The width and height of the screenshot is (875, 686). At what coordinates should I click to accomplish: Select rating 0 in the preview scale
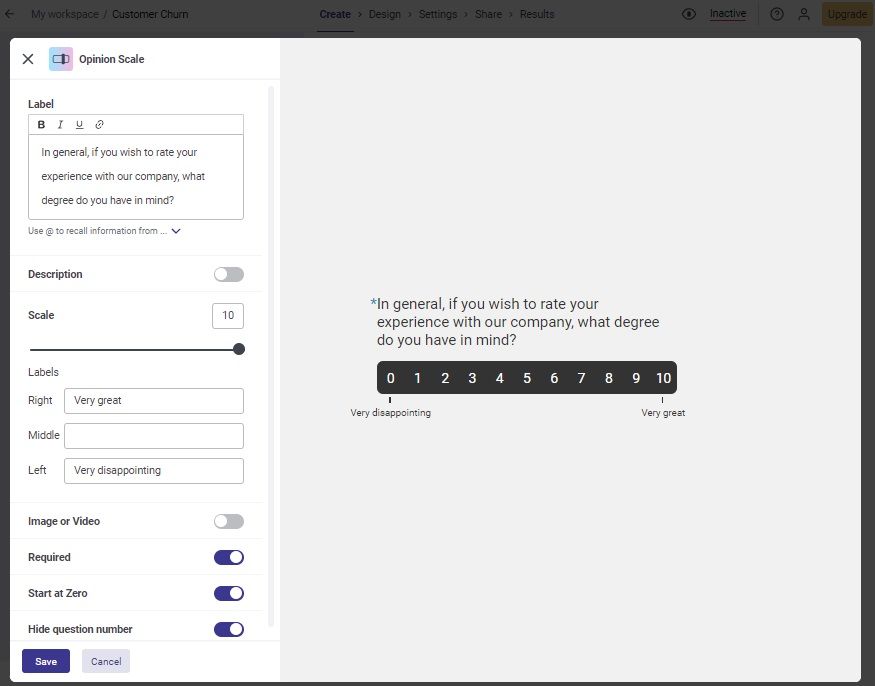391,378
